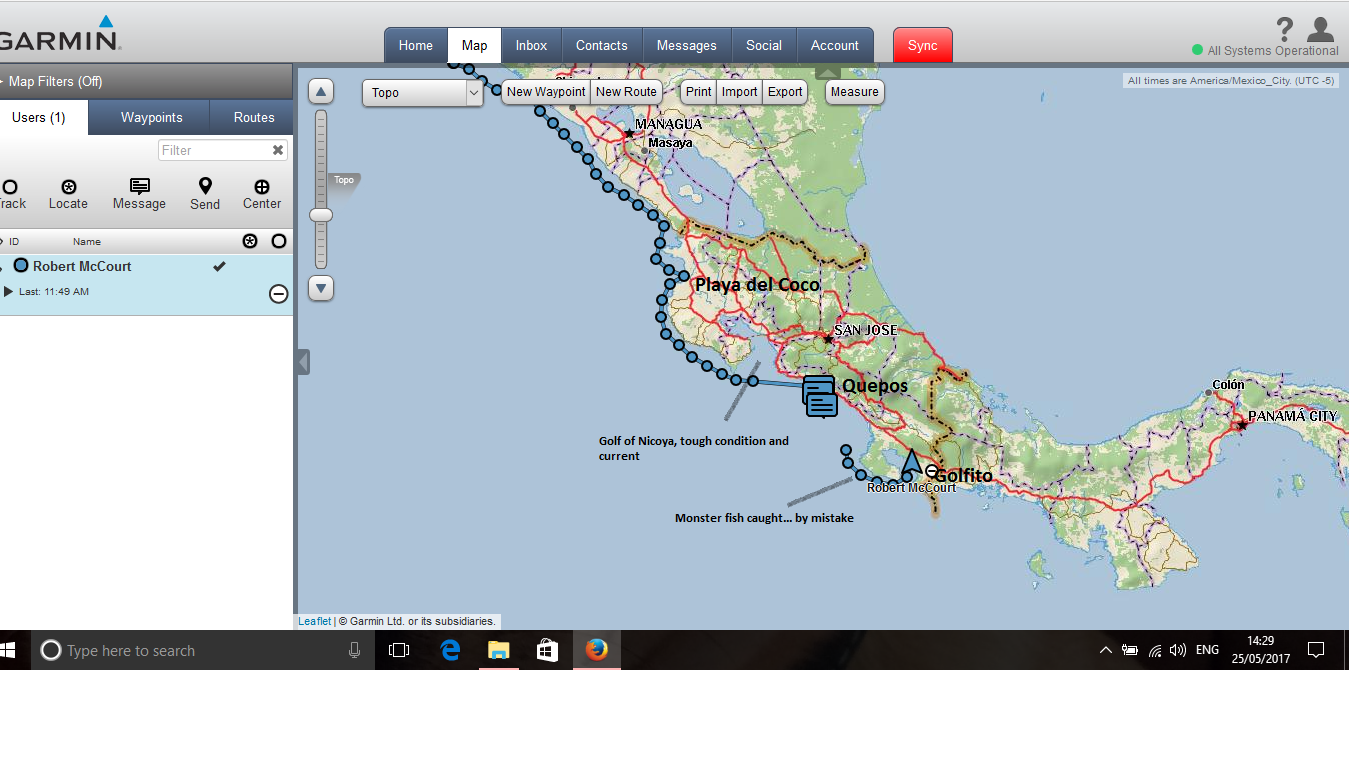Image resolution: width=1366 pixels, height=768 pixels.
Task: Click the New Waypoint button
Action: click(x=545, y=91)
